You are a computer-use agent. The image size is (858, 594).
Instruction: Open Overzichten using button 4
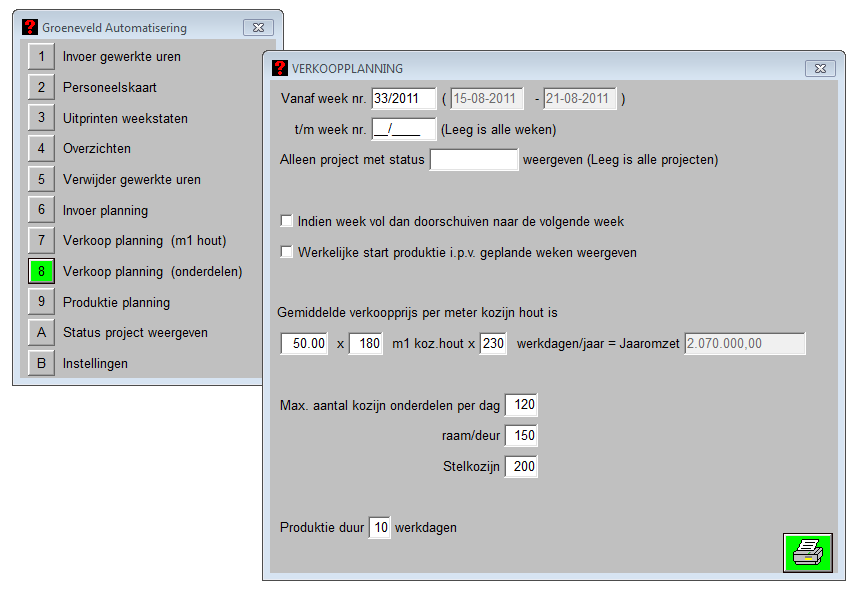point(41,149)
